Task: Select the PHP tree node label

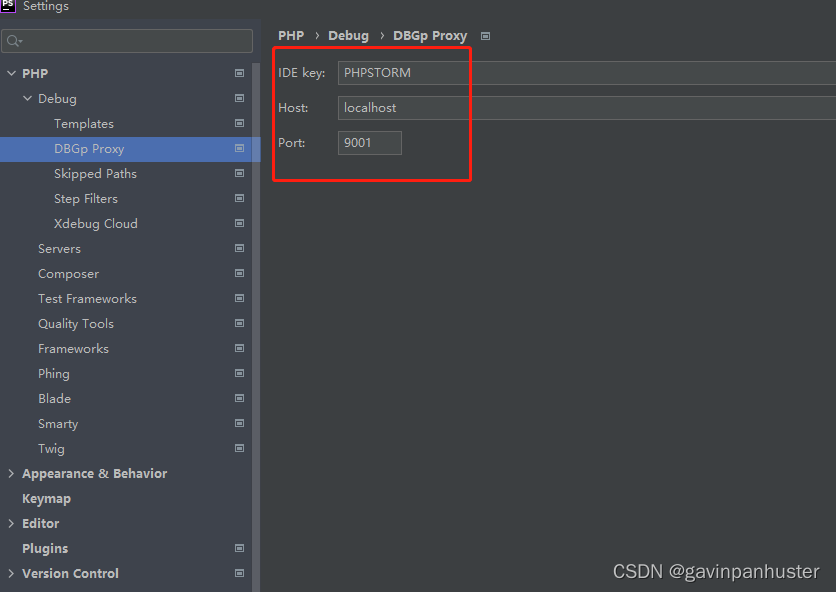Action: pos(35,74)
